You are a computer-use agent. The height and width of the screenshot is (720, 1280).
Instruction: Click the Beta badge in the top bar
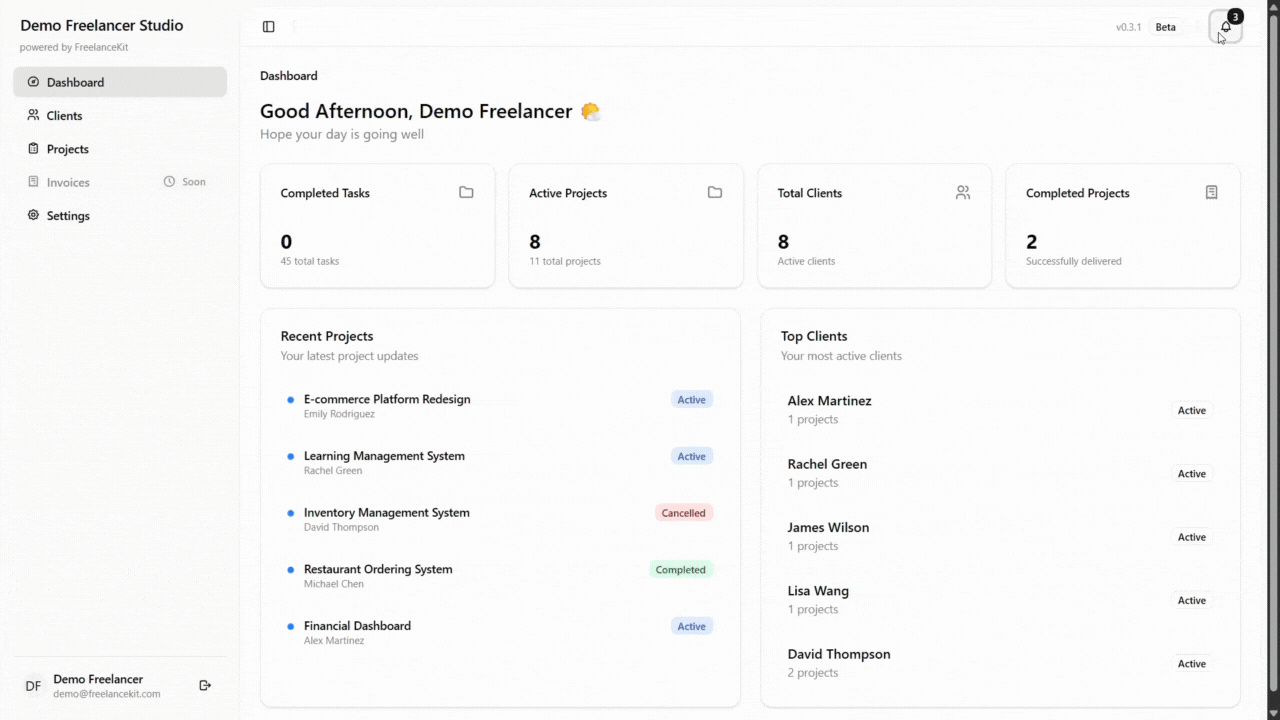[1165, 27]
